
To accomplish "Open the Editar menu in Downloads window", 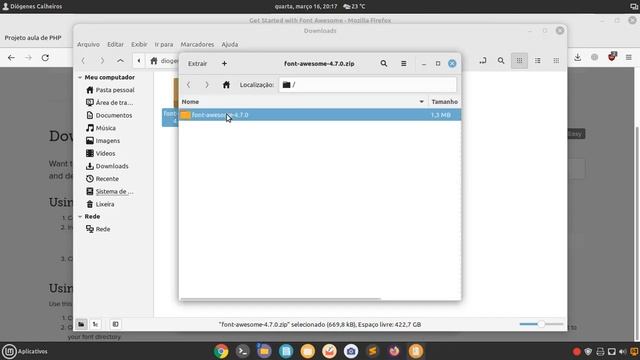I will pyautogui.click(x=115, y=44).
